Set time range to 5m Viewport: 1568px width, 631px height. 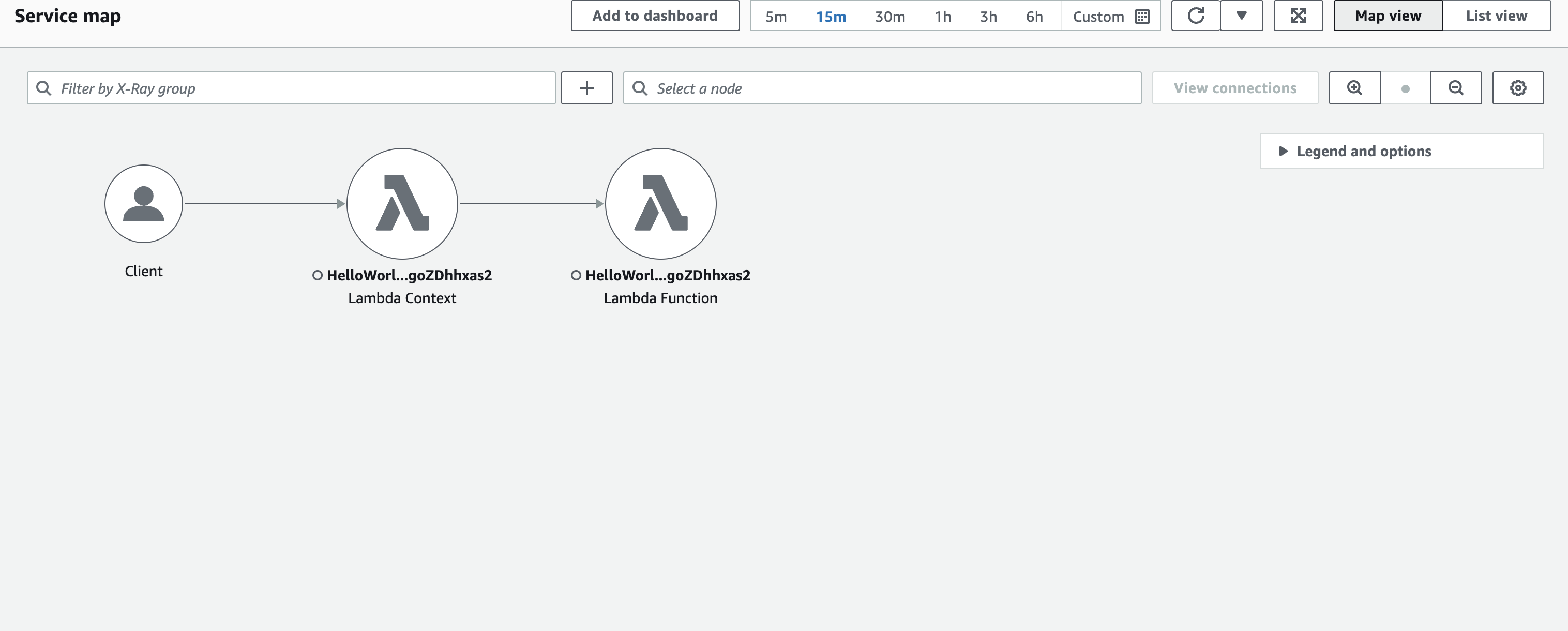click(776, 17)
